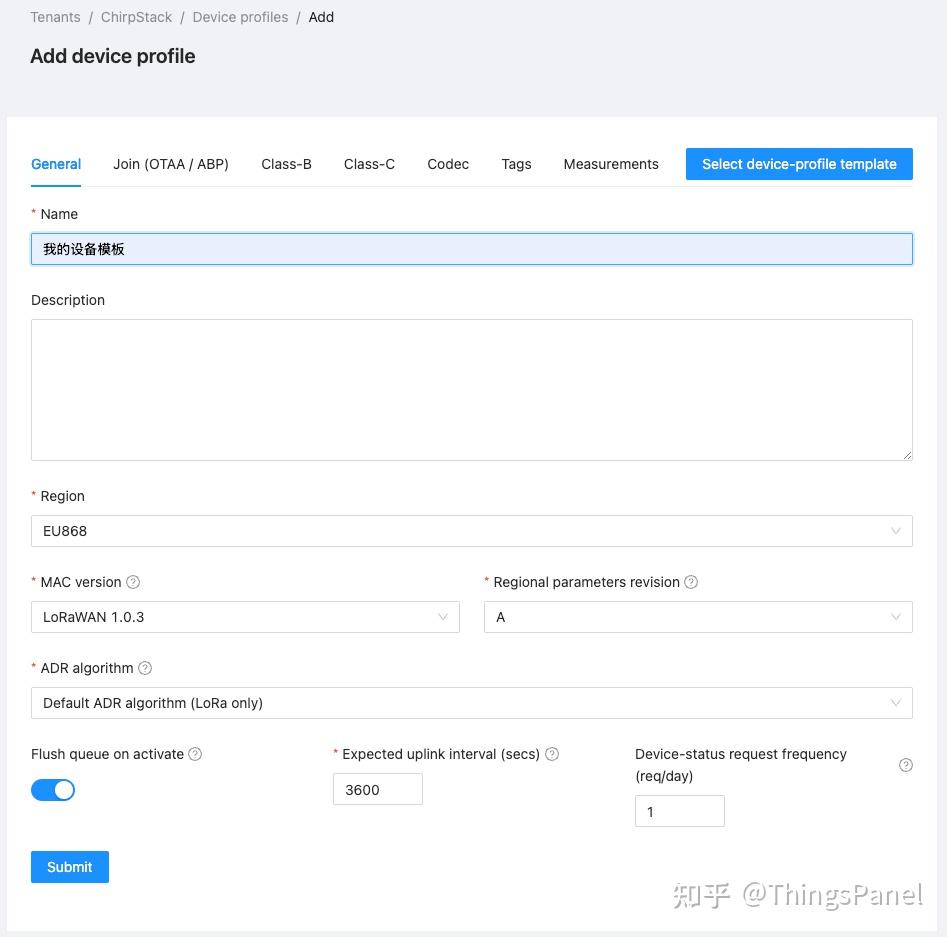Image resolution: width=947 pixels, height=937 pixels.
Task: Click Select device-profile template button
Action: (x=799, y=164)
